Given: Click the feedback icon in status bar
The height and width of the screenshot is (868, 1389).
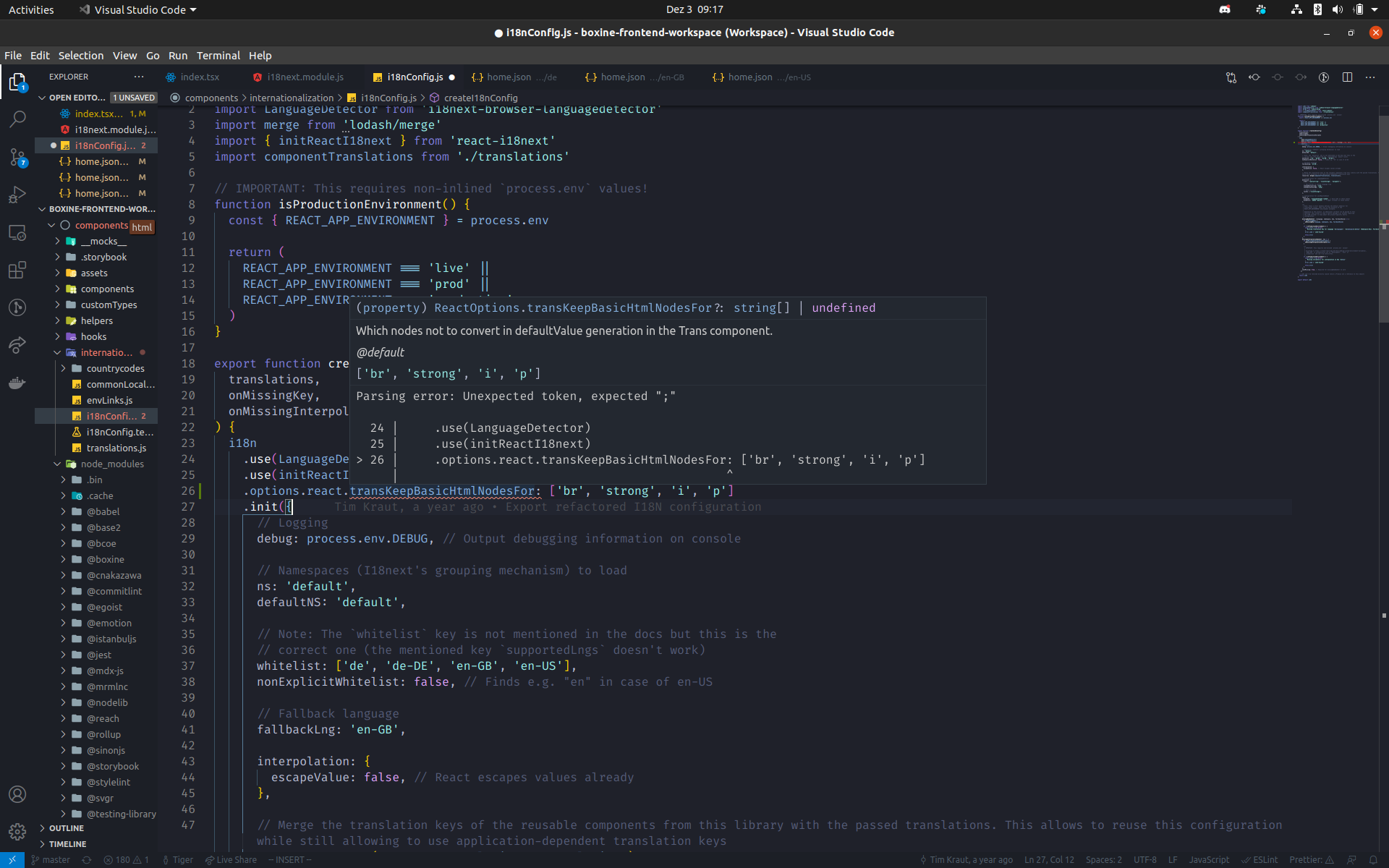Looking at the screenshot, I should [1351, 860].
